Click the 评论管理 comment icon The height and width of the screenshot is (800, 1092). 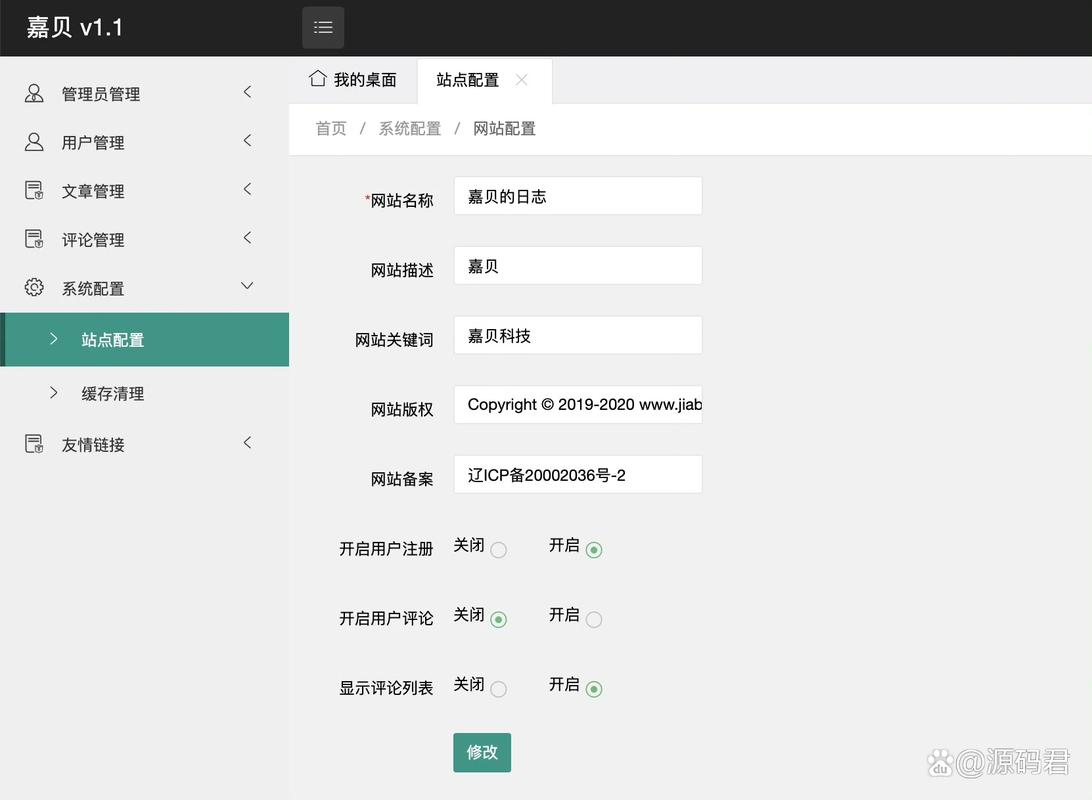tap(33, 239)
